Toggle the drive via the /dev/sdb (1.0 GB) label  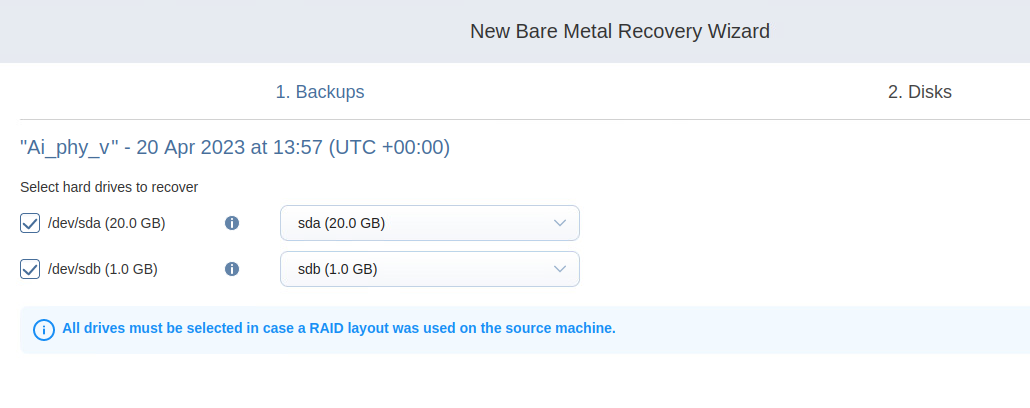pyautogui.click(x=102, y=269)
